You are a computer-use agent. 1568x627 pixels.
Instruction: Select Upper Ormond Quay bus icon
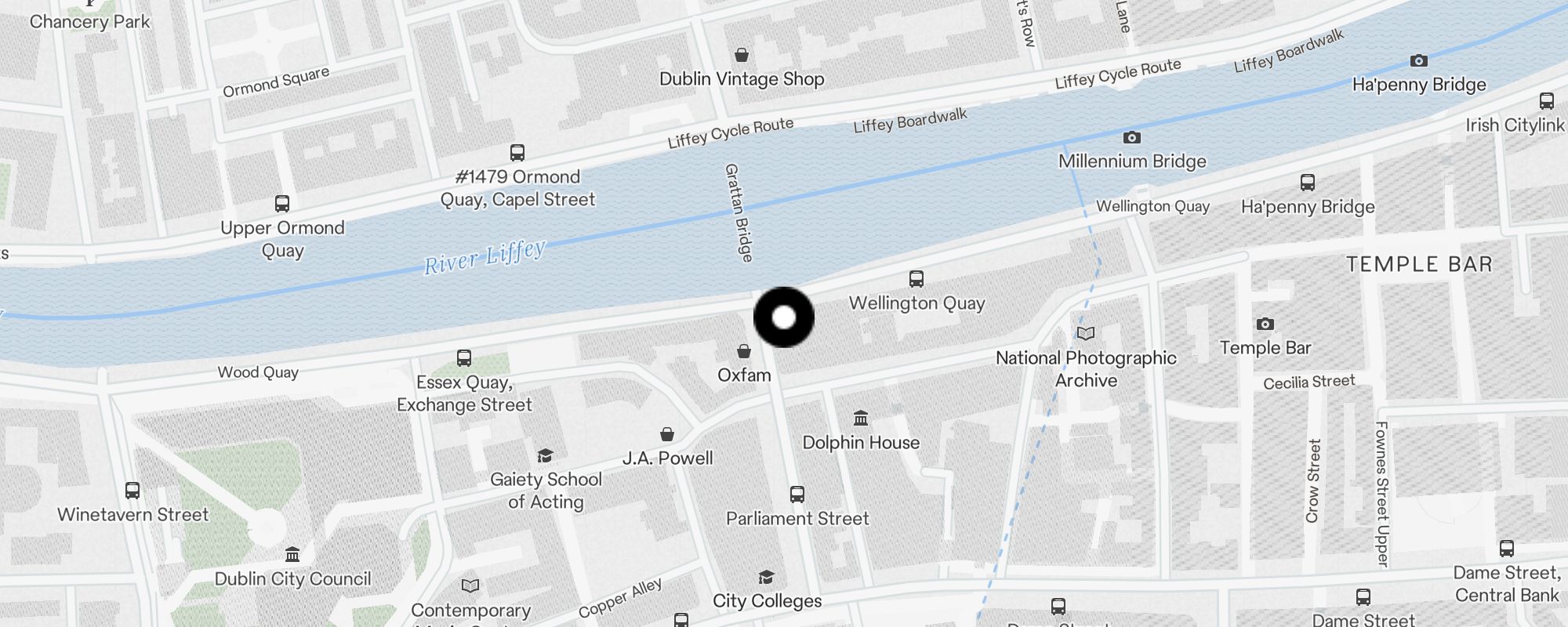282,204
